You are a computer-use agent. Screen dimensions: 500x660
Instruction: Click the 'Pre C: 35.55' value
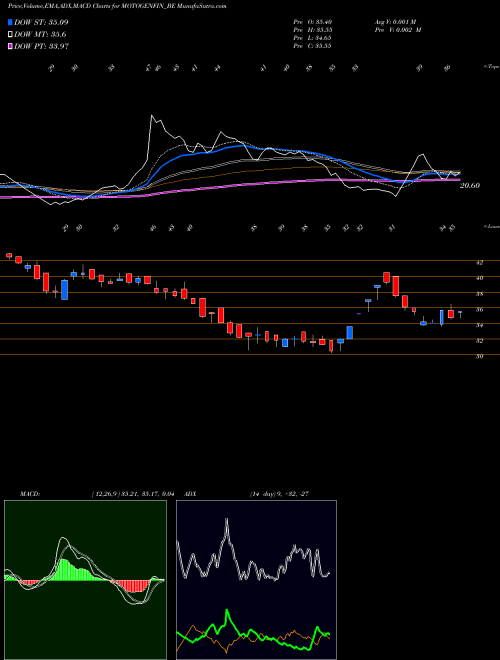pyautogui.click(x=313, y=46)
